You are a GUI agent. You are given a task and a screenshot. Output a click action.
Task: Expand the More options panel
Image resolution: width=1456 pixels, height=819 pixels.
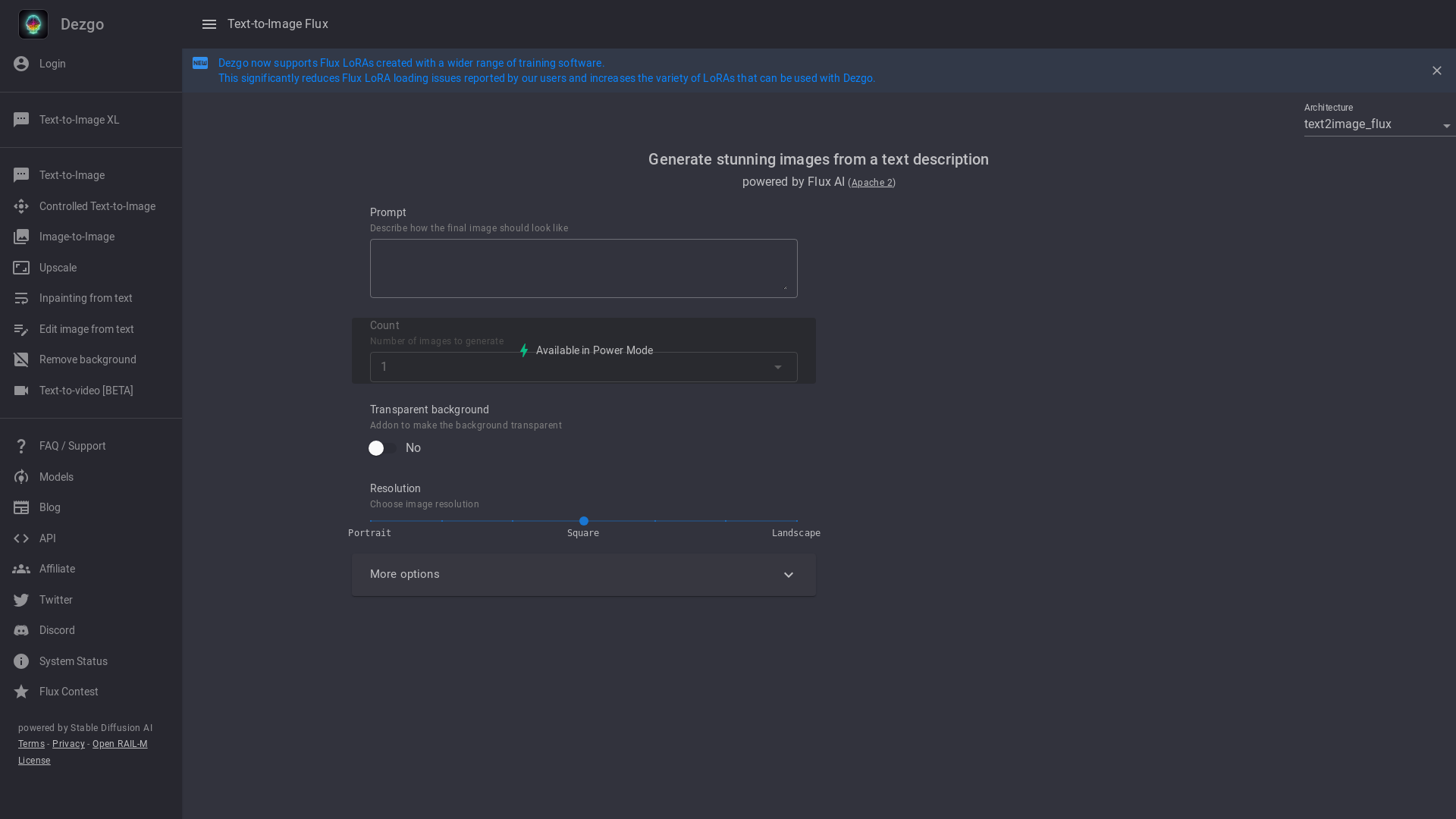[584, 575]
